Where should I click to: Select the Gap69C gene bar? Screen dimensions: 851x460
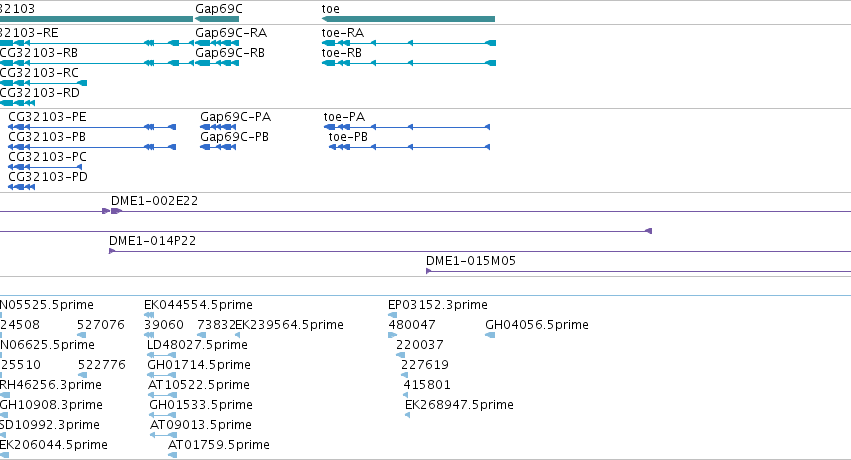pos(217,19)
